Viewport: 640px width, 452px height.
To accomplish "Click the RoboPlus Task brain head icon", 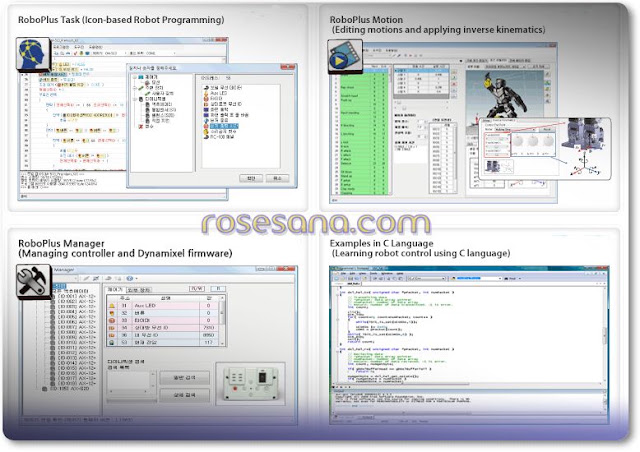I will click(33, 55).
